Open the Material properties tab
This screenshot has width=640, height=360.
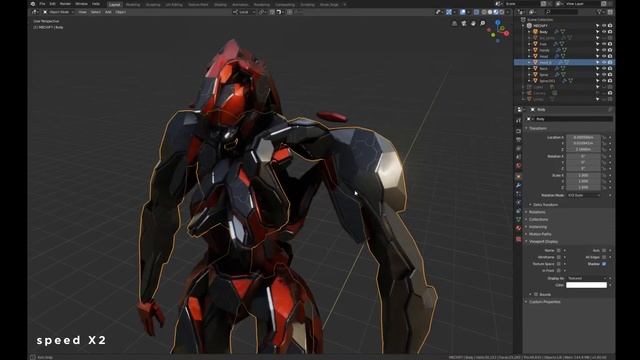519,228
